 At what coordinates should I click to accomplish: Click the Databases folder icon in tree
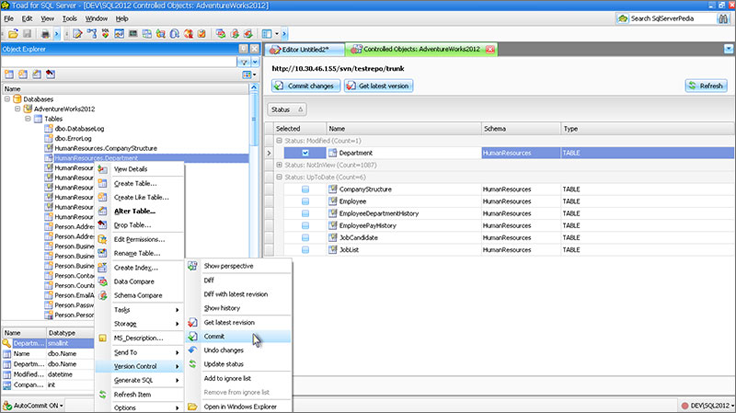click(17, 99)
